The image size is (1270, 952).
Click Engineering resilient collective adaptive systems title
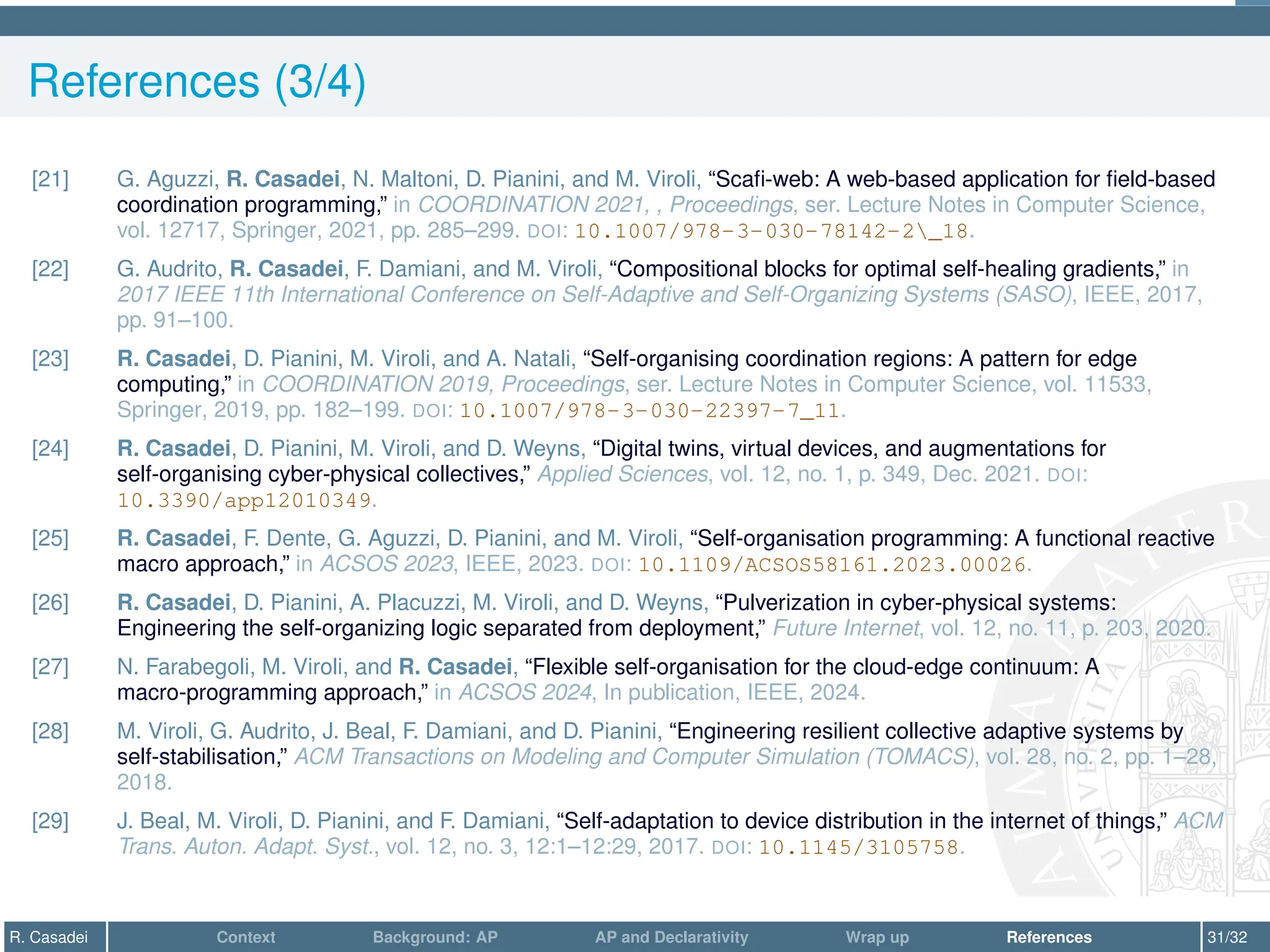coord(651,744)
